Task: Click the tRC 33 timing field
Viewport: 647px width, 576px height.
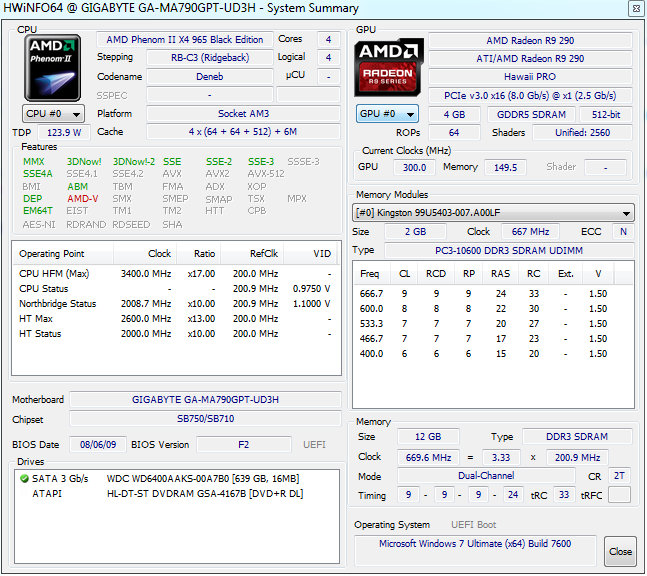Action: coord(564,495)
